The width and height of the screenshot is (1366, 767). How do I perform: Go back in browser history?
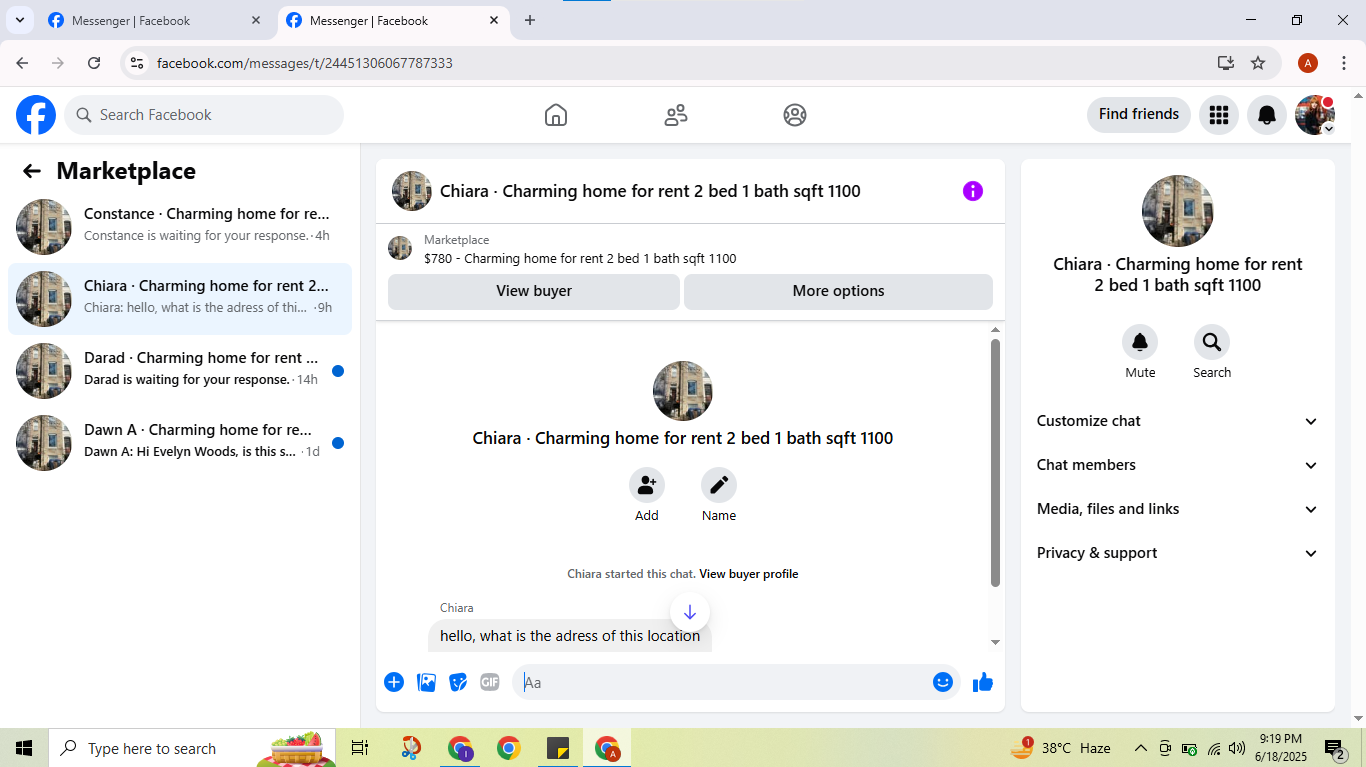click(x=22, y=63)
